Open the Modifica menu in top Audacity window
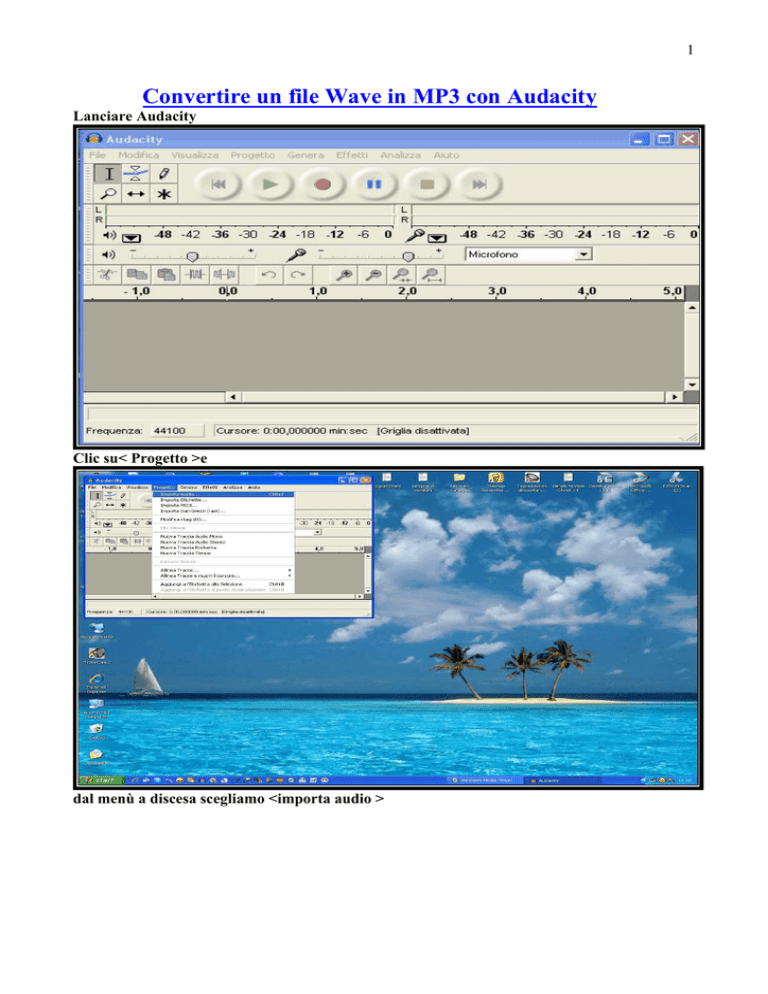This screenshot has width=768, height=994. (x=138, y=155)
